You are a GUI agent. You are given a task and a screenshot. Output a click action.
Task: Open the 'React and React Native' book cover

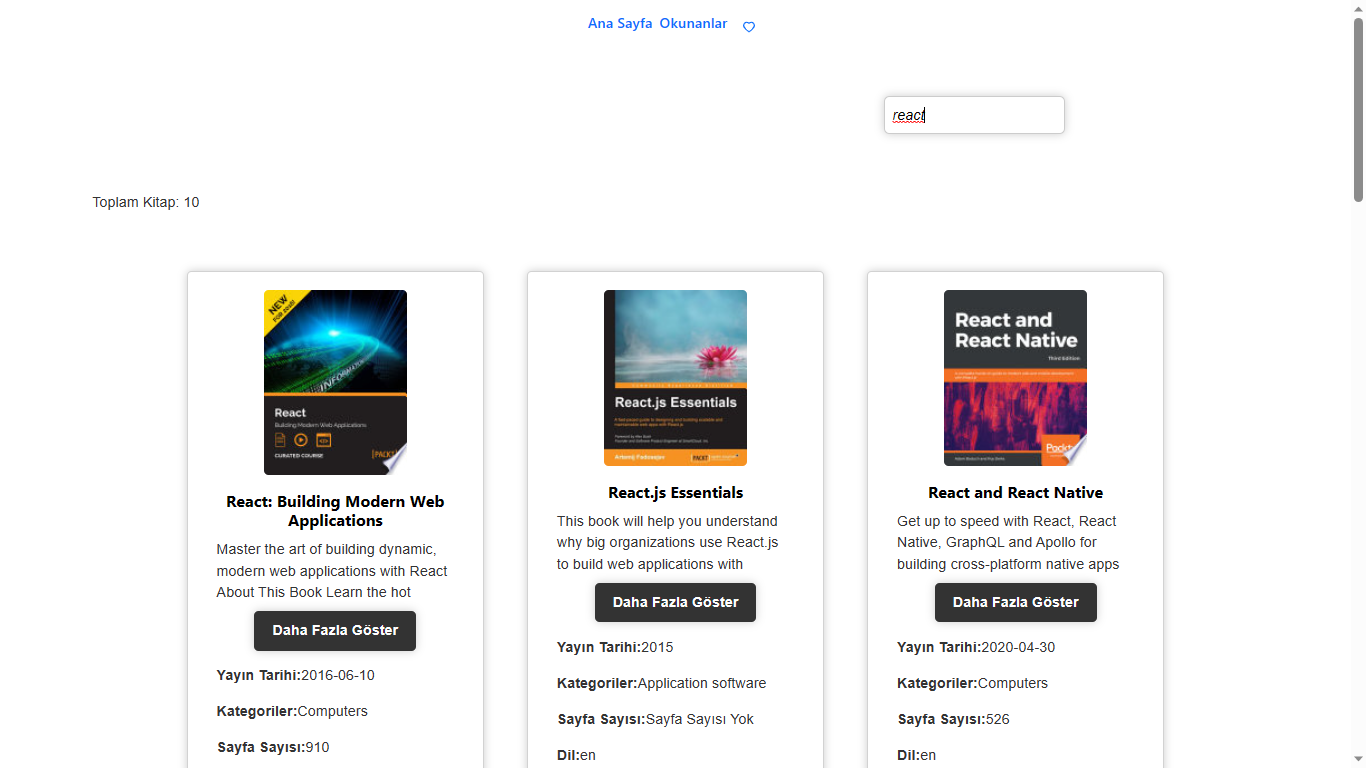[x=1015, y=378]
